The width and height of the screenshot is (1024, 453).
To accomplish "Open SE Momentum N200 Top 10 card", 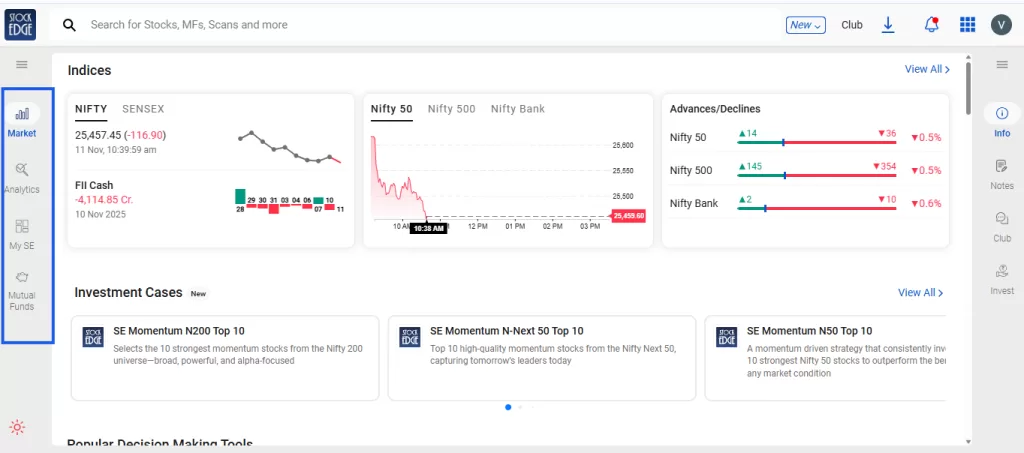I will pyautogui.click(x=225, y=358).
